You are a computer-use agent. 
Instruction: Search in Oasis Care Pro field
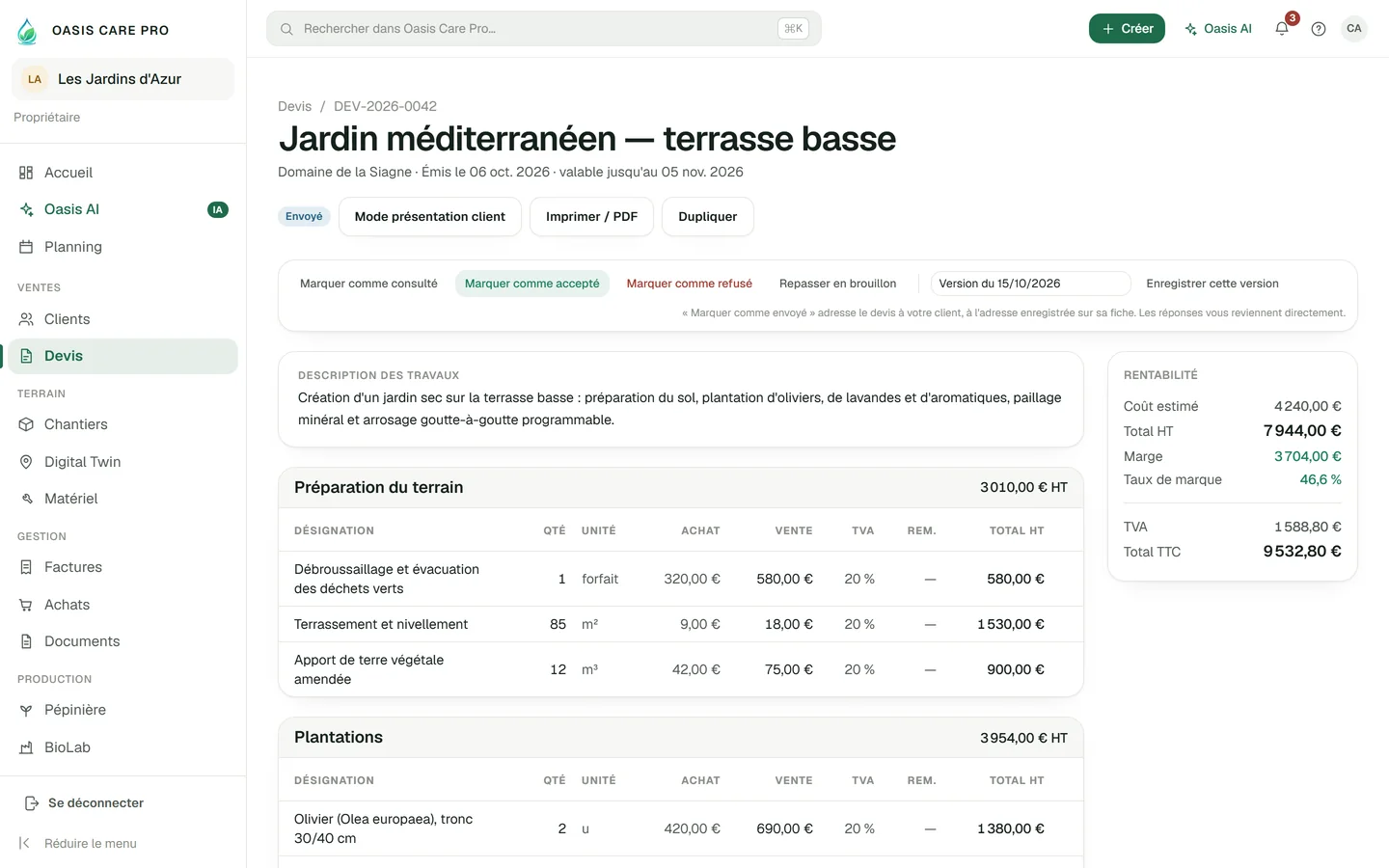544,29
